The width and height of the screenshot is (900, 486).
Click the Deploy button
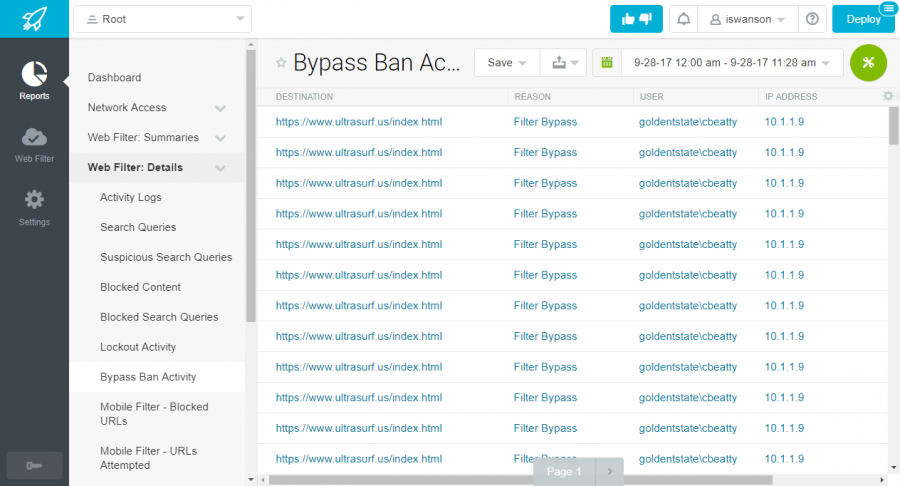(863, 19)
